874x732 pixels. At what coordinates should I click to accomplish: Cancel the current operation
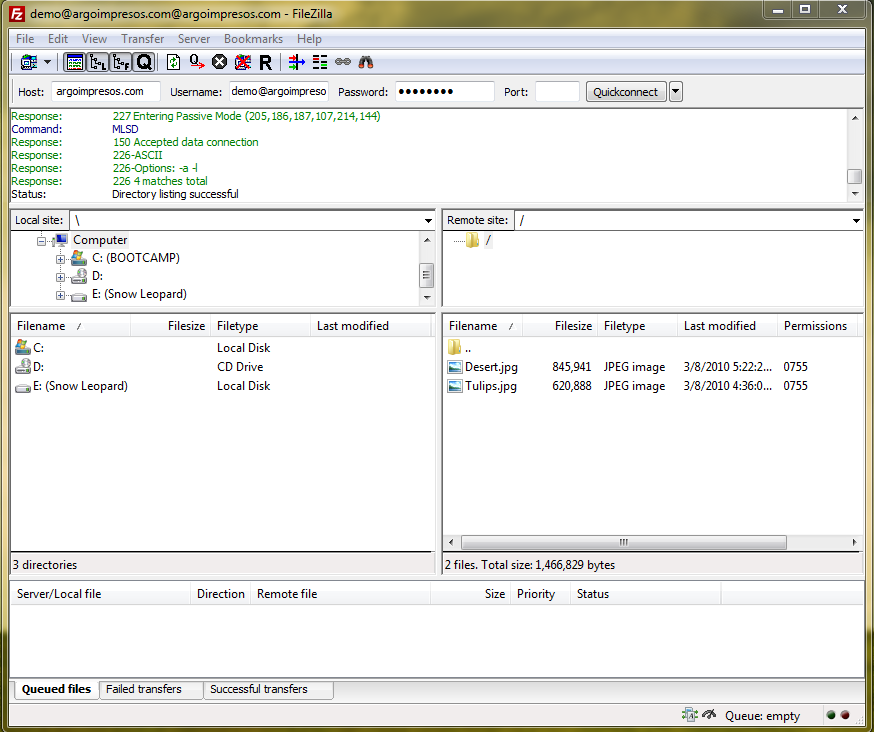click(220, 62)
